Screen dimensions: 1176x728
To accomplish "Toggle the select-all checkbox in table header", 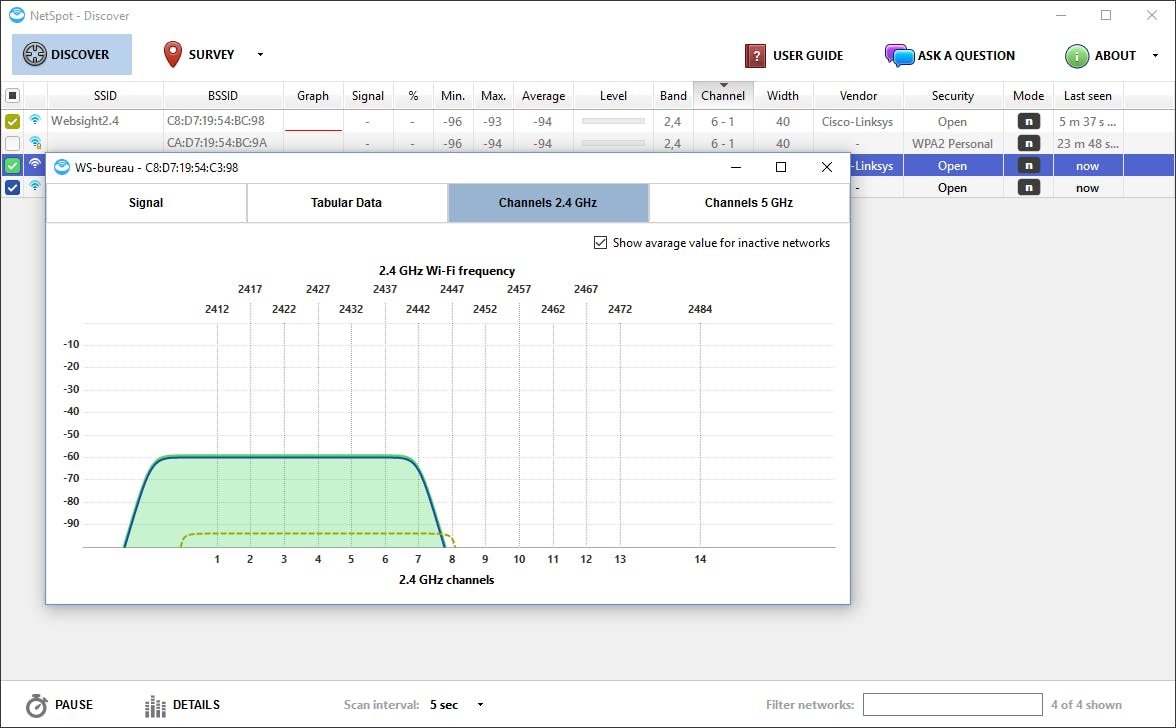I will coord(12,96).
